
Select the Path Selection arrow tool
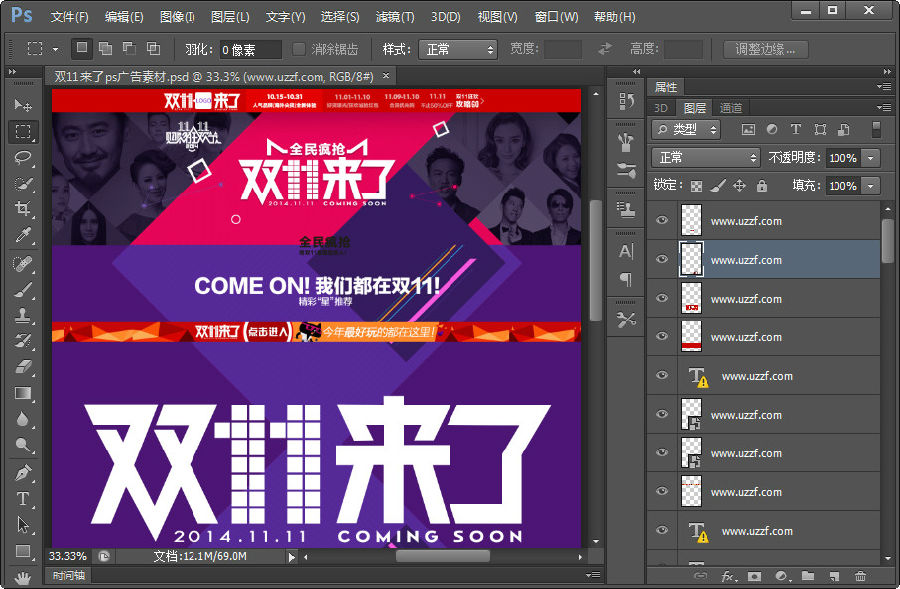click(x=23, y=525)
